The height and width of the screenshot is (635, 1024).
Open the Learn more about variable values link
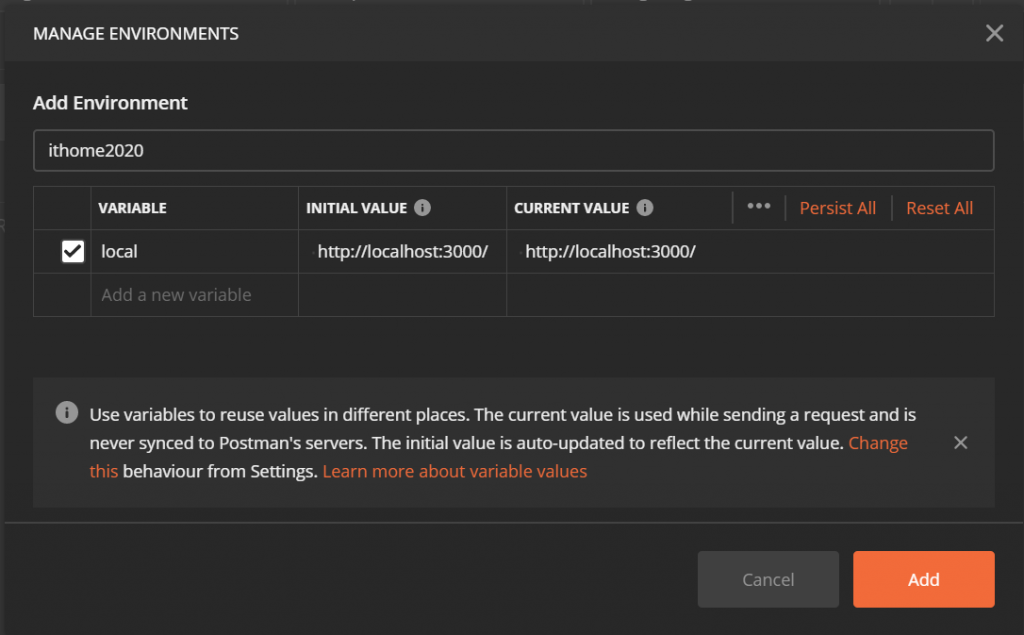[454, 471]
